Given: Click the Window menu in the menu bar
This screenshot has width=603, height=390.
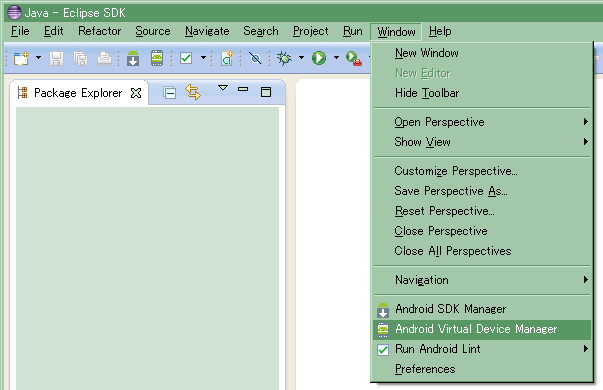Looking at the screenshot, I should (x=396, y=32).
